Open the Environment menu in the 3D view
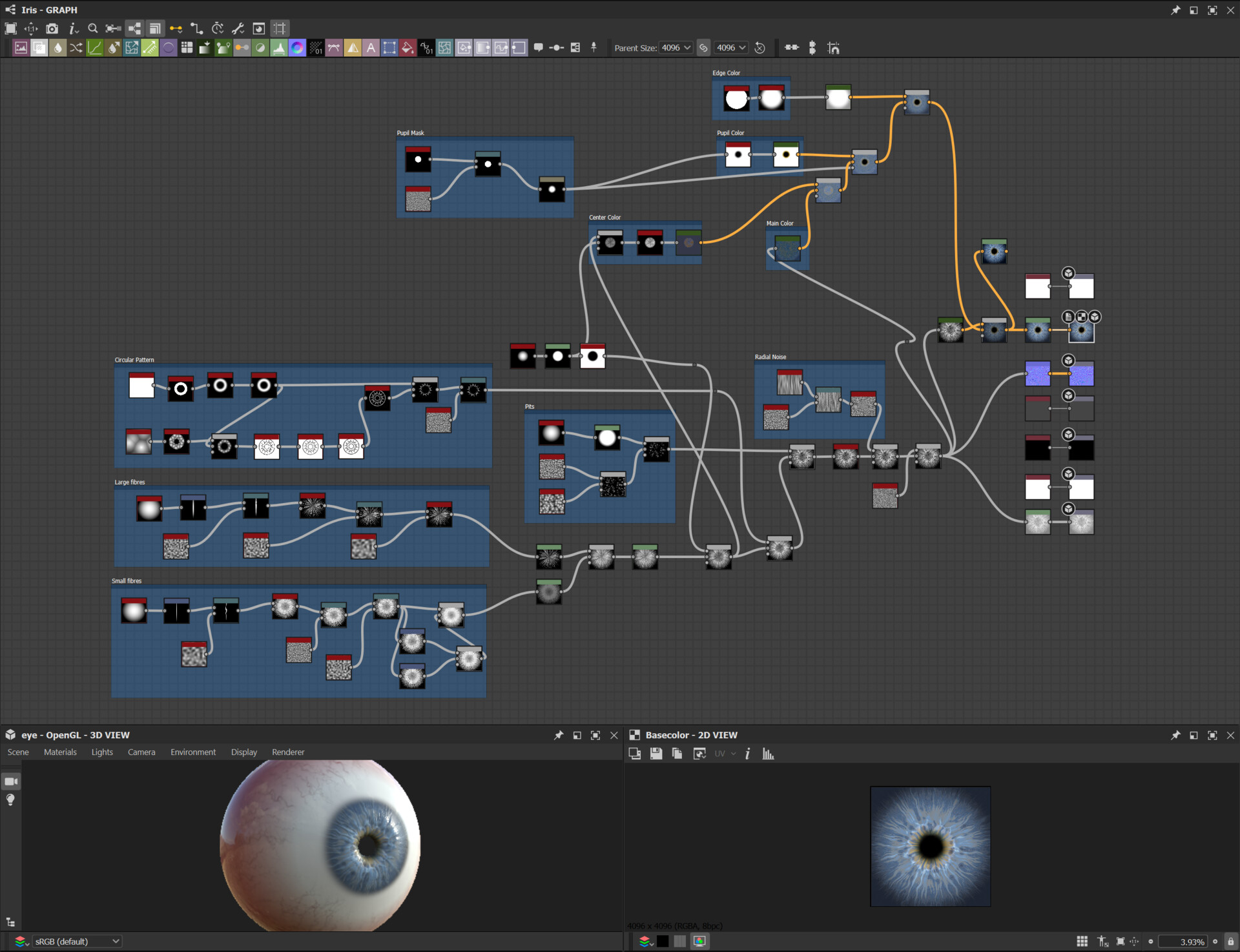This screenshot has height=952, width=1240. click(x=192, y=752)
